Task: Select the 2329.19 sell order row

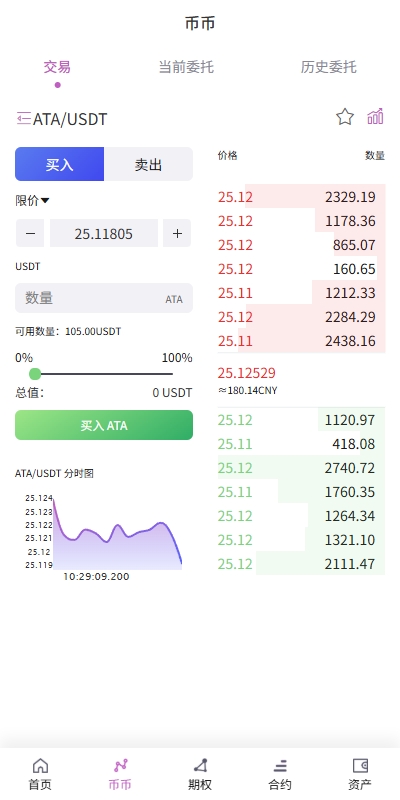Action: (302, 197)
